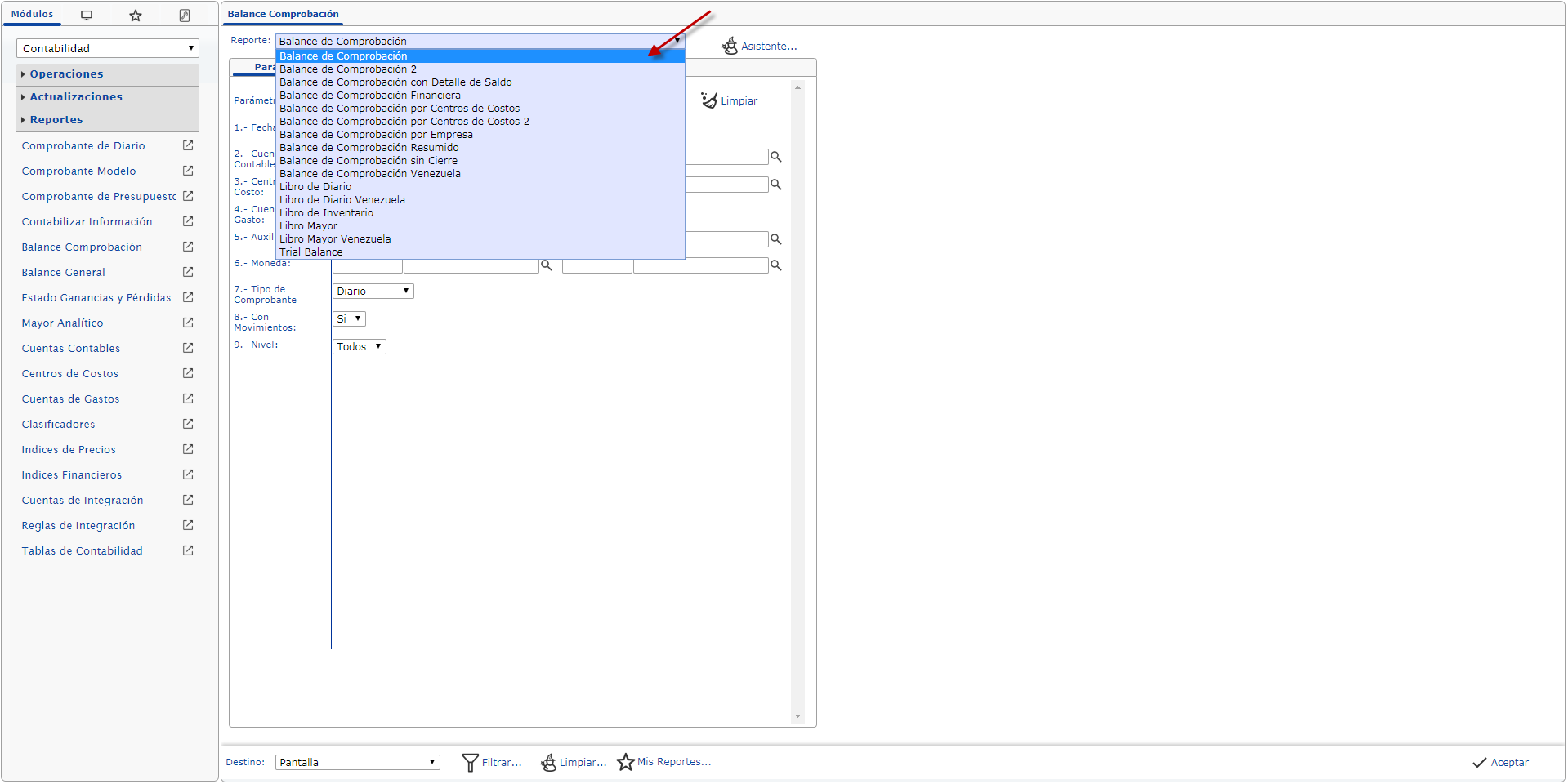1568x784 pixels.
Task: Close the Reporte dropdown arrow
Action: pyautogui.click(x=677, y=41)
